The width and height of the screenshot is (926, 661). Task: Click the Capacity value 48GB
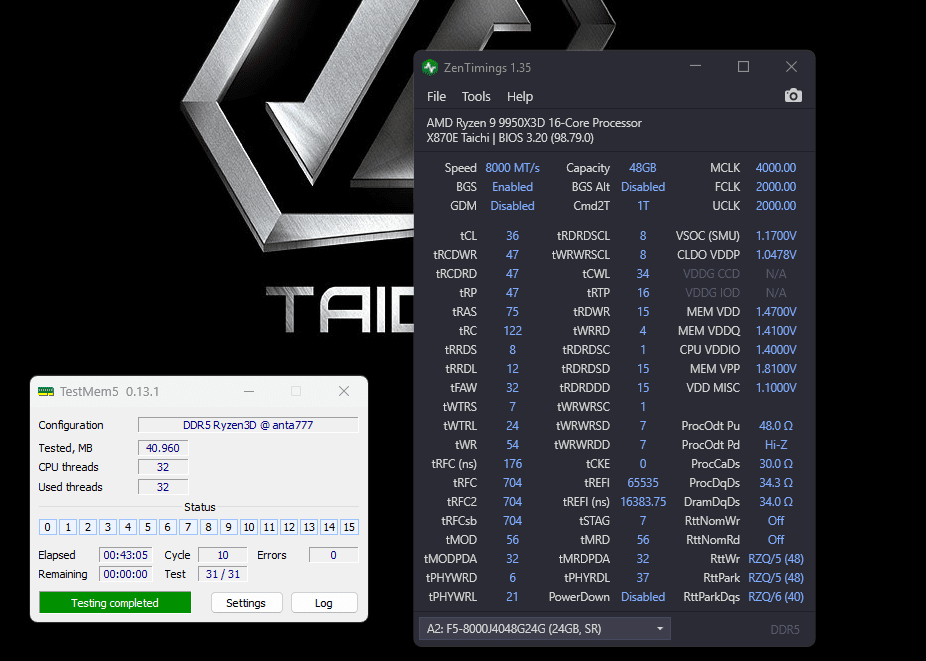(x=643, y=168)
